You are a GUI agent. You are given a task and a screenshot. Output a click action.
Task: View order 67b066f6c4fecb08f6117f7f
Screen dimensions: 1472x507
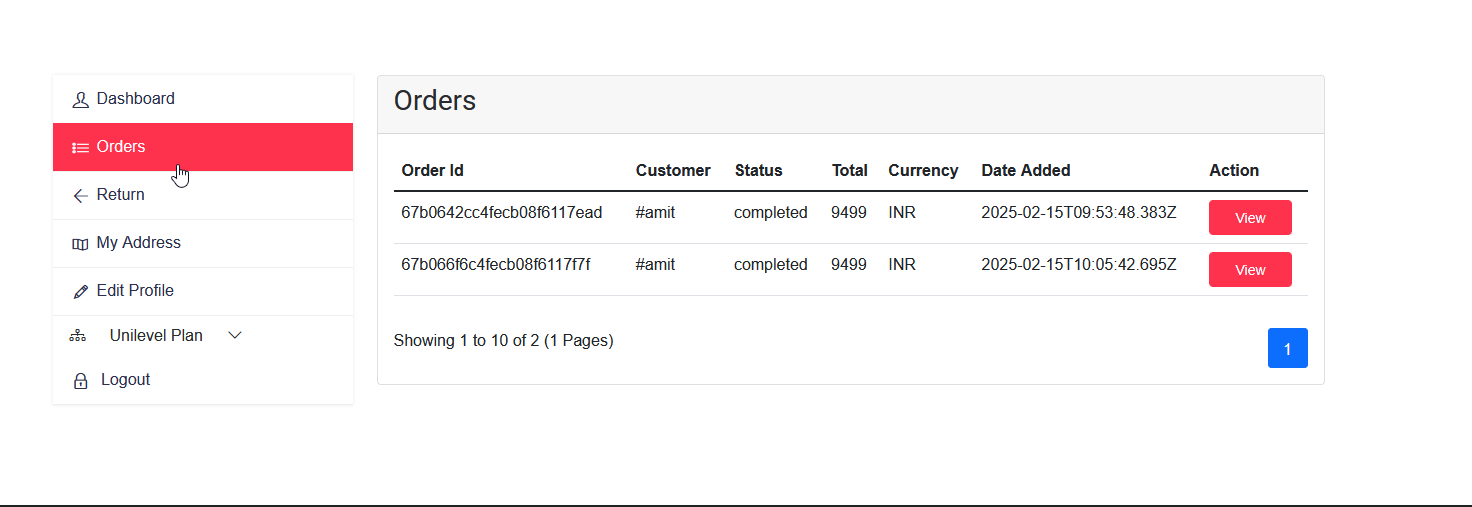tap(1250, 270)
